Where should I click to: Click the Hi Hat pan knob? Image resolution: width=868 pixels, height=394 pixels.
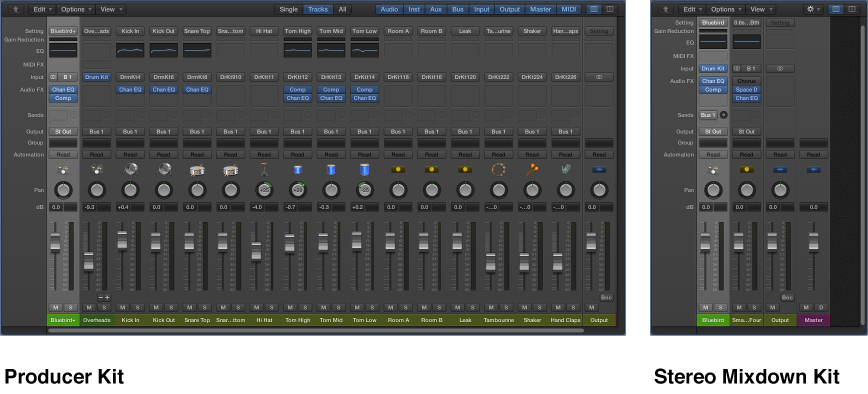pyautogui.click(x=264, y=190)
